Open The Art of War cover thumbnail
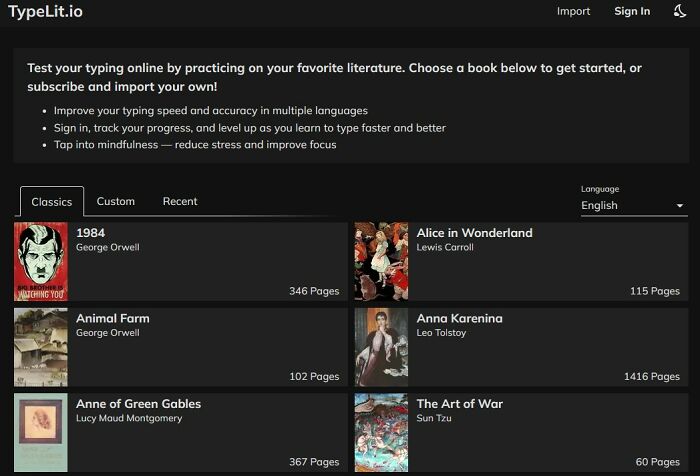Image resolution: width=700 pixels, height=476 pixels. pyautogui.click(x=381, y=432)
